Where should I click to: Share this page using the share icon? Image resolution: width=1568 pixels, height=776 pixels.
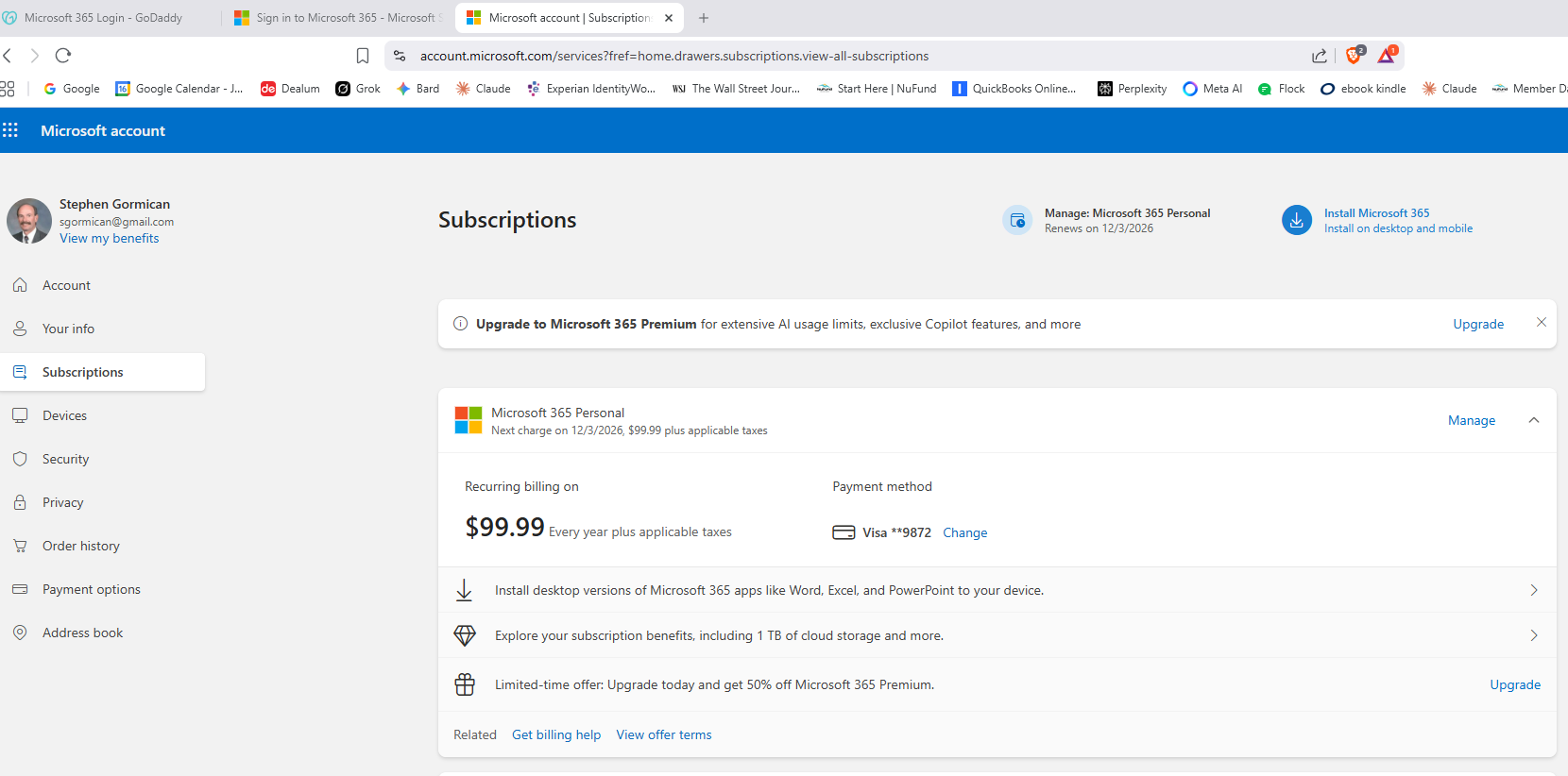[1320, 56]
